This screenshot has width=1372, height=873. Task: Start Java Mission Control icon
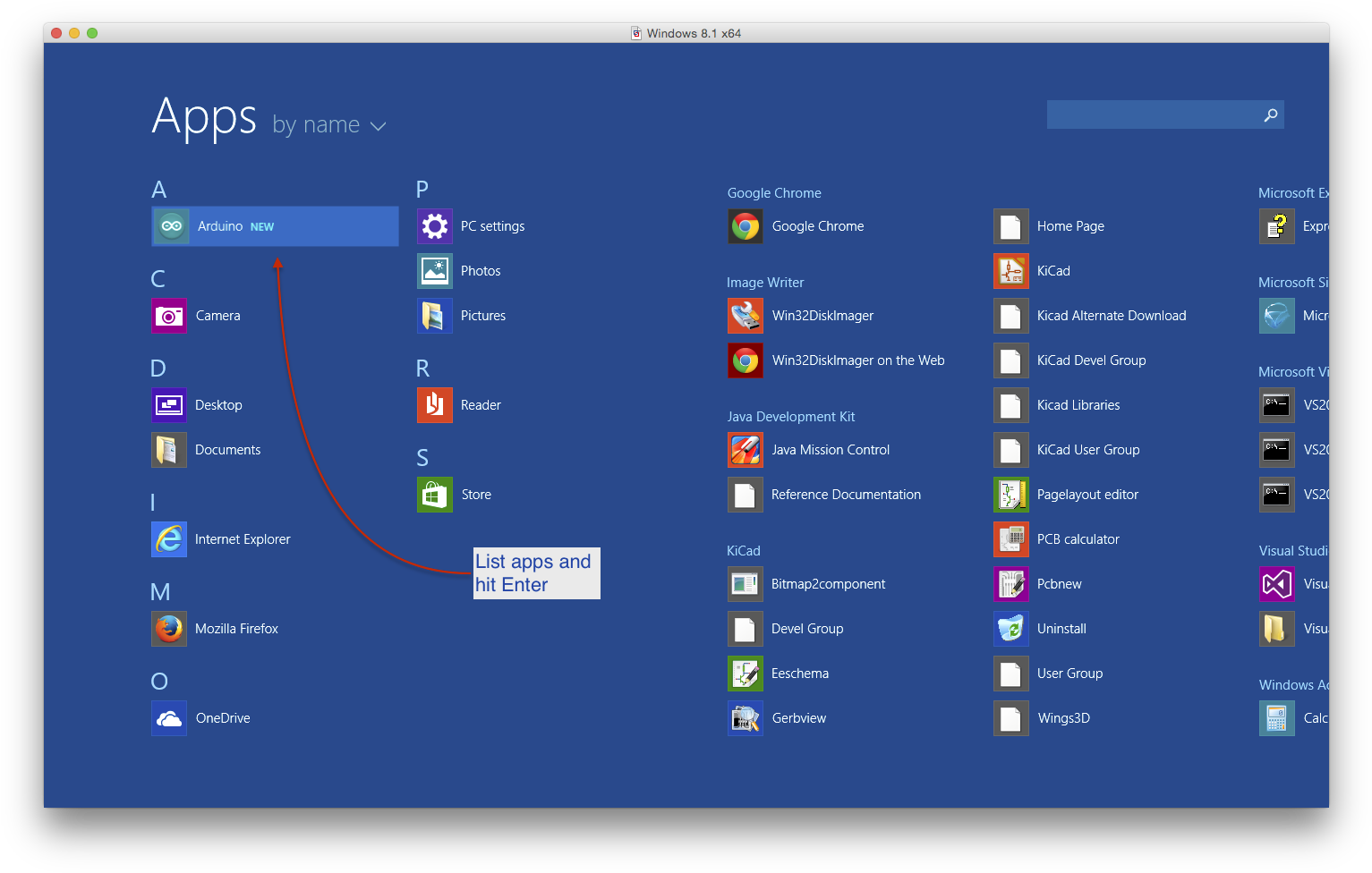coord(746,450)
